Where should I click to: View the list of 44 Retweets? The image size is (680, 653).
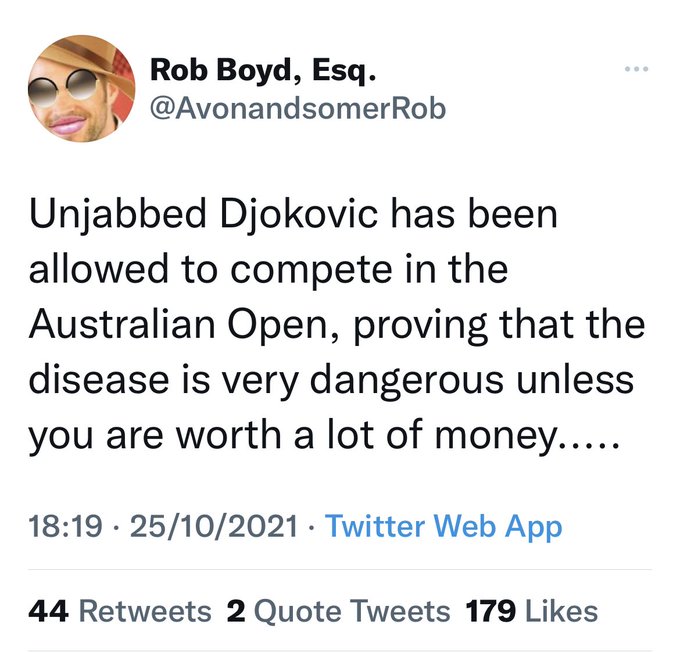point(120,610)
